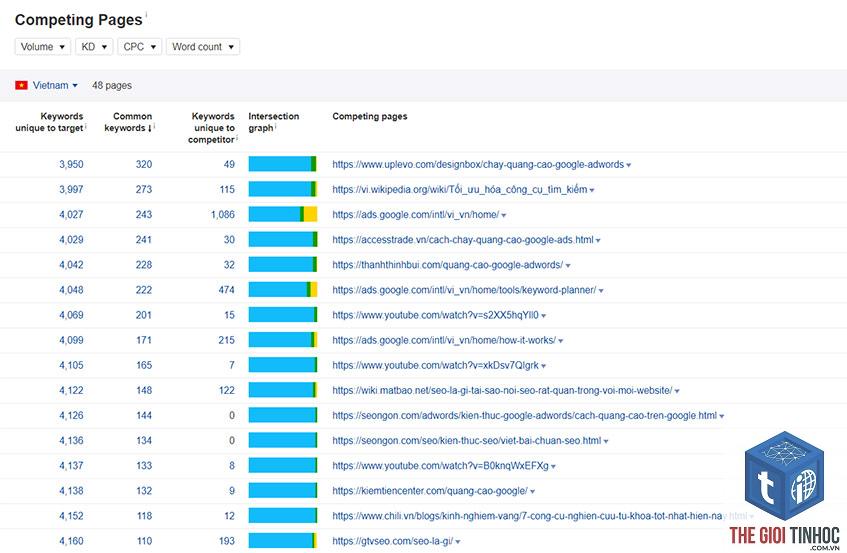Expand arrow next to accesstrade.vn URL
Image resolution: width=847 pixels, height=553 pixels.
pos(598,241)
